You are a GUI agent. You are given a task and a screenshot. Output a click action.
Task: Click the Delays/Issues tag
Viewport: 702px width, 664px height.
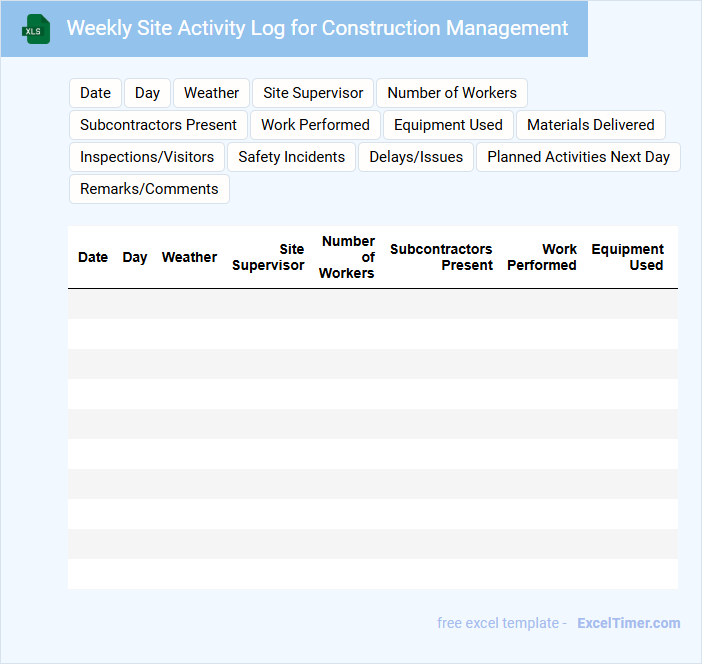coord(416,157)
